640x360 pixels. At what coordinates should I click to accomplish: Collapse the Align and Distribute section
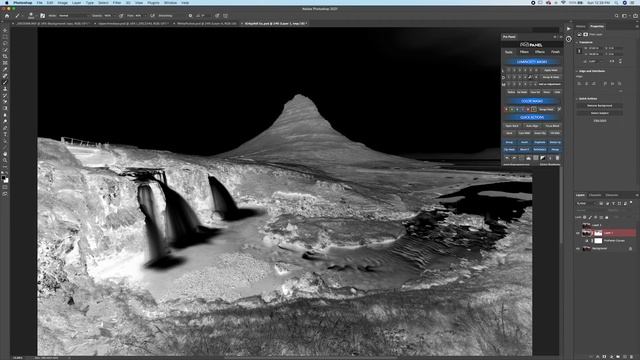577,71
